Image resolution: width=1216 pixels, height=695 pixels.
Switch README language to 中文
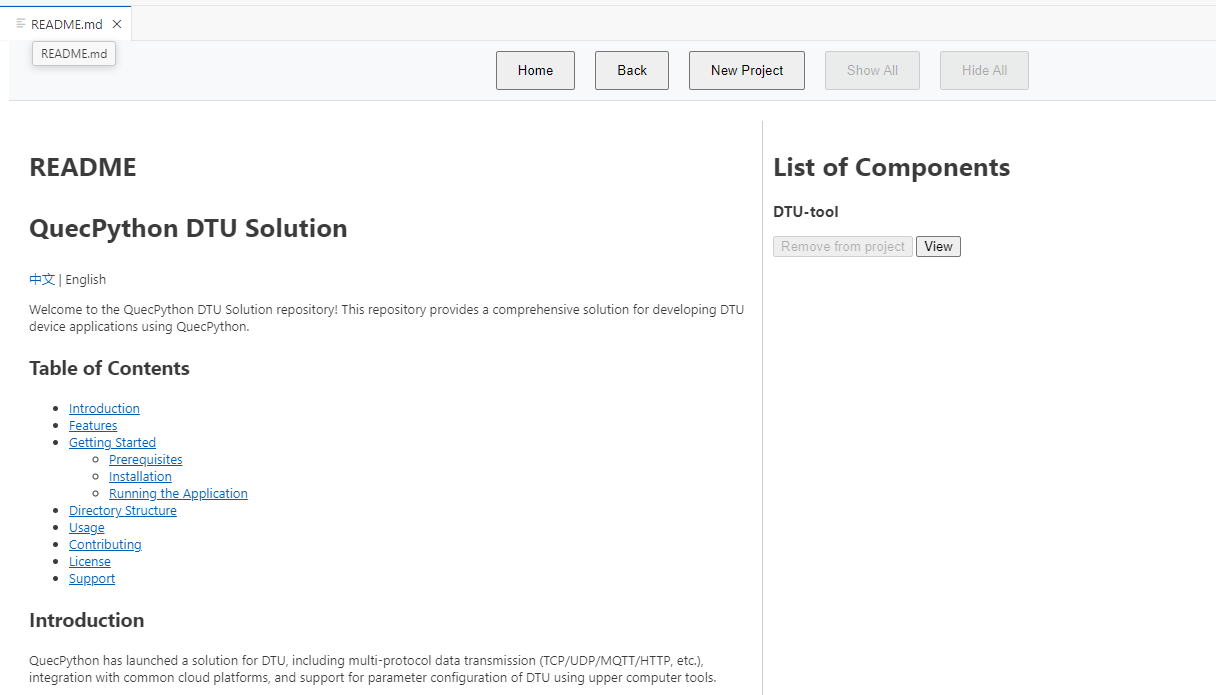pos(42,279)
